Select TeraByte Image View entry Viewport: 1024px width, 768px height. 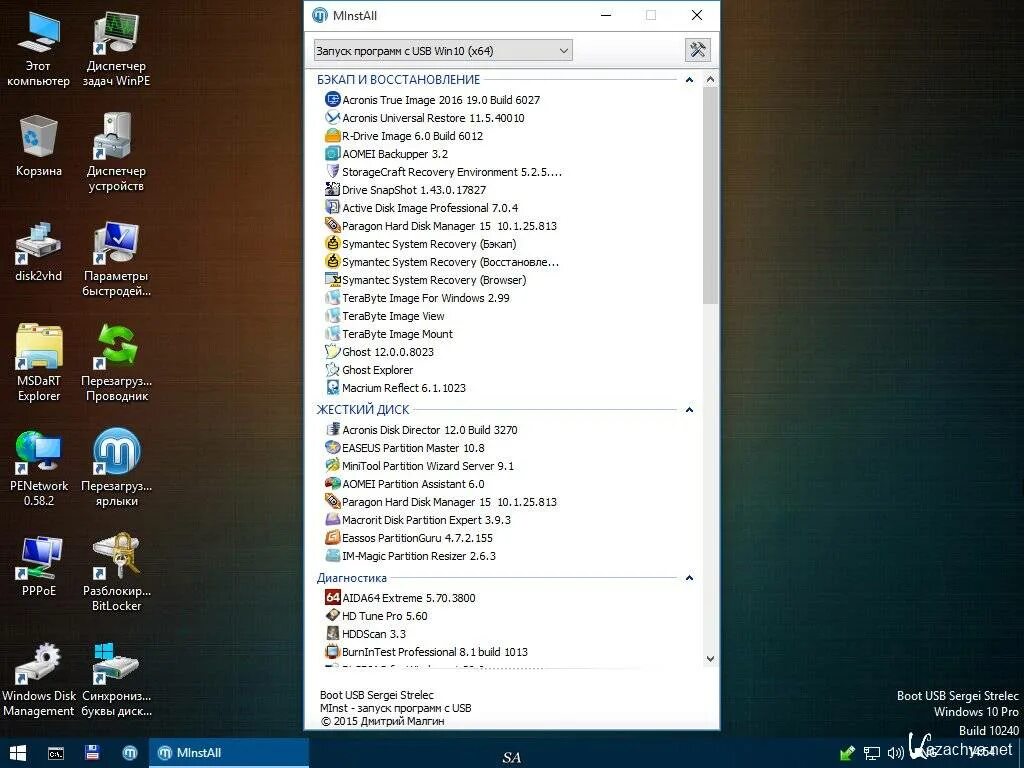pos(385,316)
